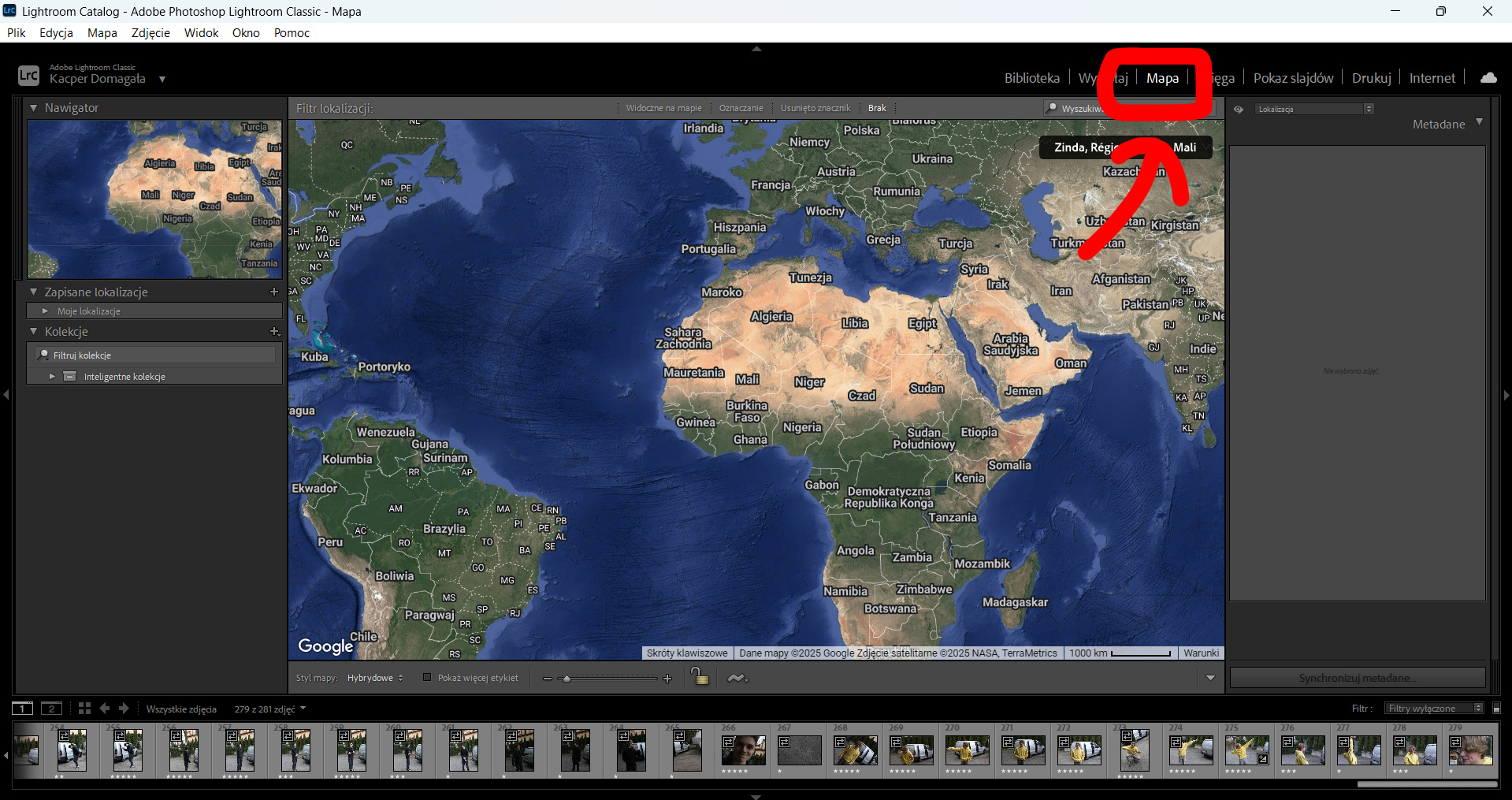
Task: Collapse the Nawigator panel
Action: point(34,107)
